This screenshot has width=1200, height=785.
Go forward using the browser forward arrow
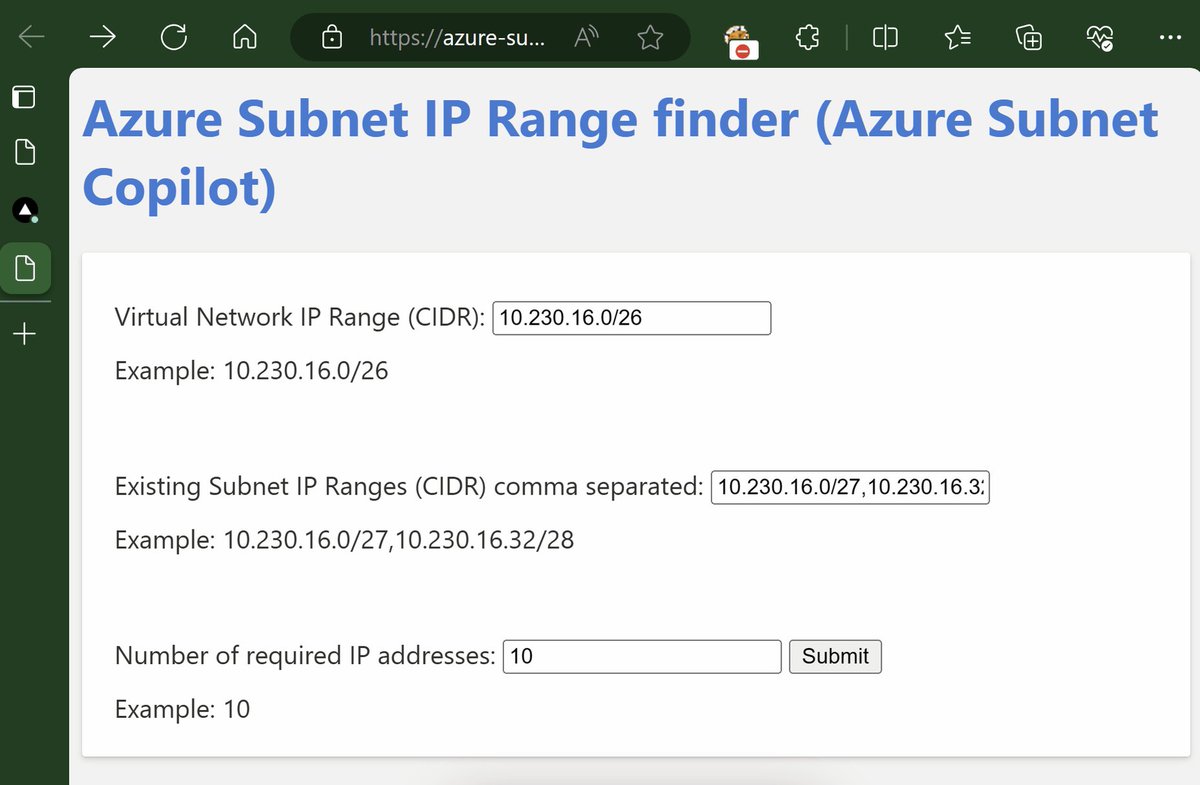click(x=103, y=38)
